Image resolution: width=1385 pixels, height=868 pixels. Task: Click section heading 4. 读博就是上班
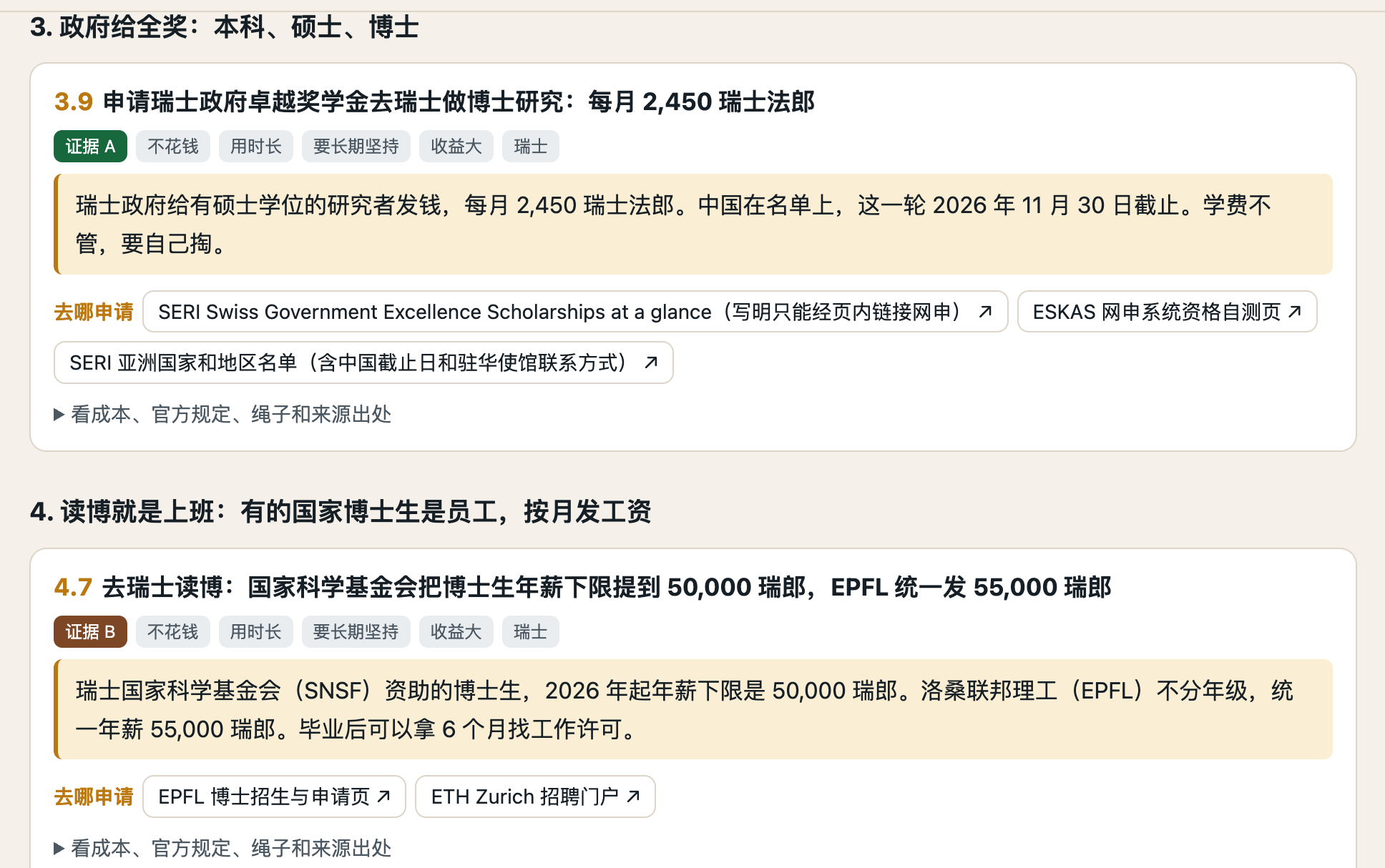(x=341, y=512)
